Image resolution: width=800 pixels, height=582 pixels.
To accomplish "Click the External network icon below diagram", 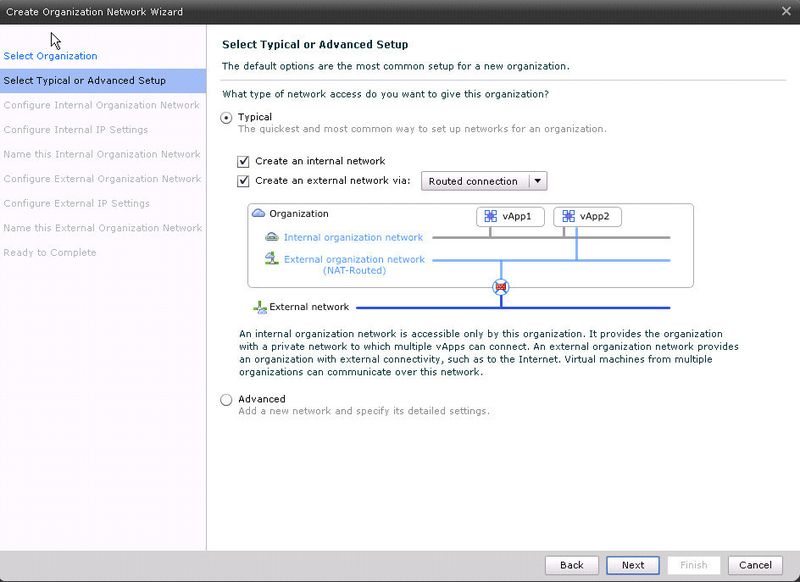I will 260,307.
